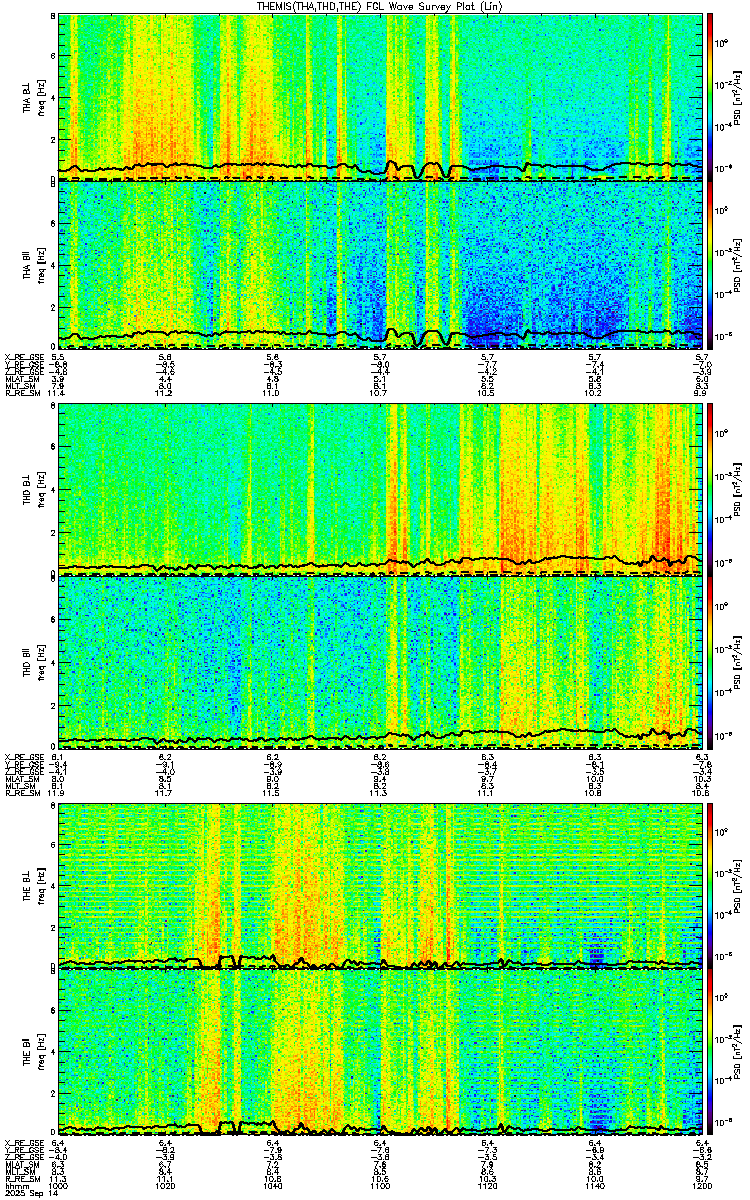Viewport: 750px width, 1200px height.
Task: Click the 1140 time tick label
Action: (594, 1184)
